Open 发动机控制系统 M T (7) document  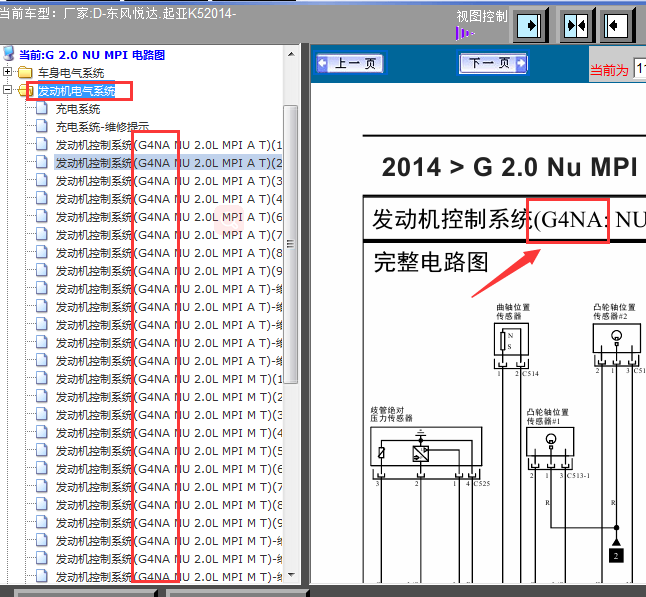tap(169, 487)
